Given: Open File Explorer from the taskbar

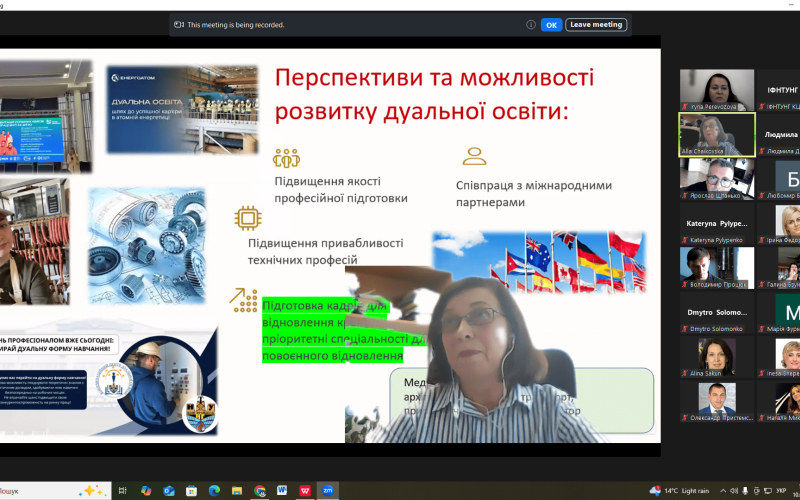Looking at the screenshot, I should (237, 491).
